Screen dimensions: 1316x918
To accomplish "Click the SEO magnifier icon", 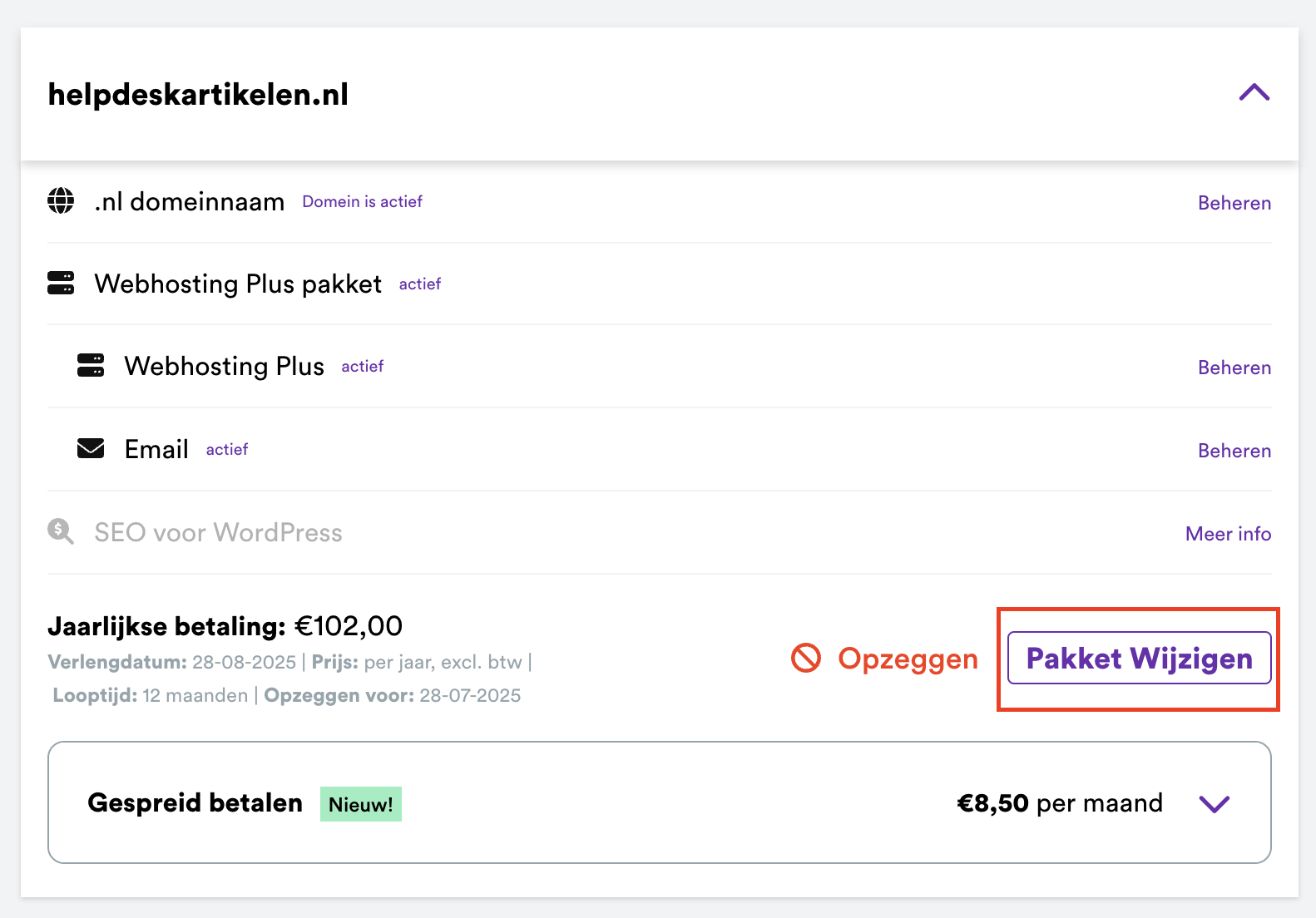I will click(61, 531).
